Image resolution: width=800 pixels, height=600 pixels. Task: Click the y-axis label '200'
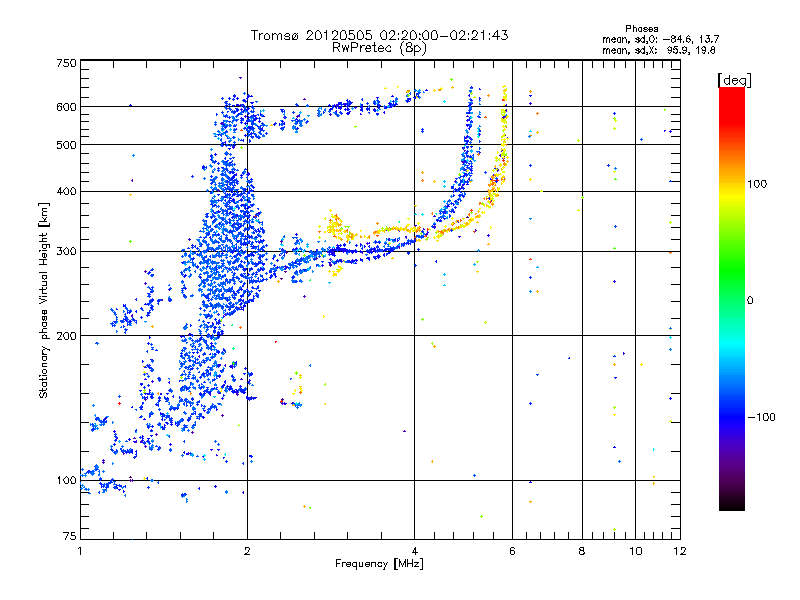(66, 336)
